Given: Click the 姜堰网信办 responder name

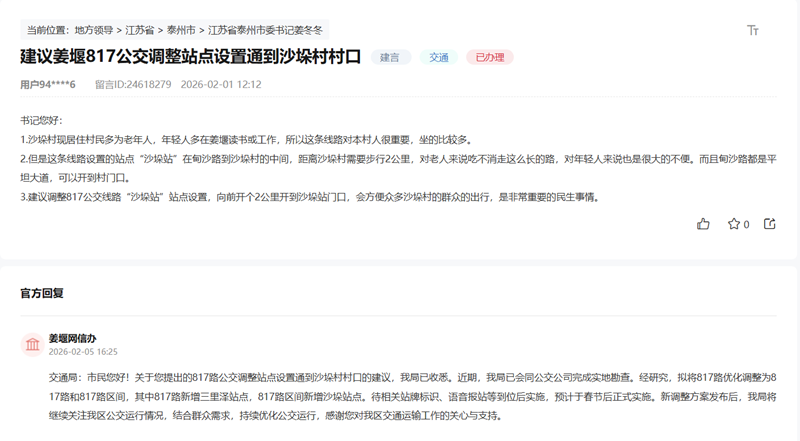Looking at the screenshot, I should 72,338.
